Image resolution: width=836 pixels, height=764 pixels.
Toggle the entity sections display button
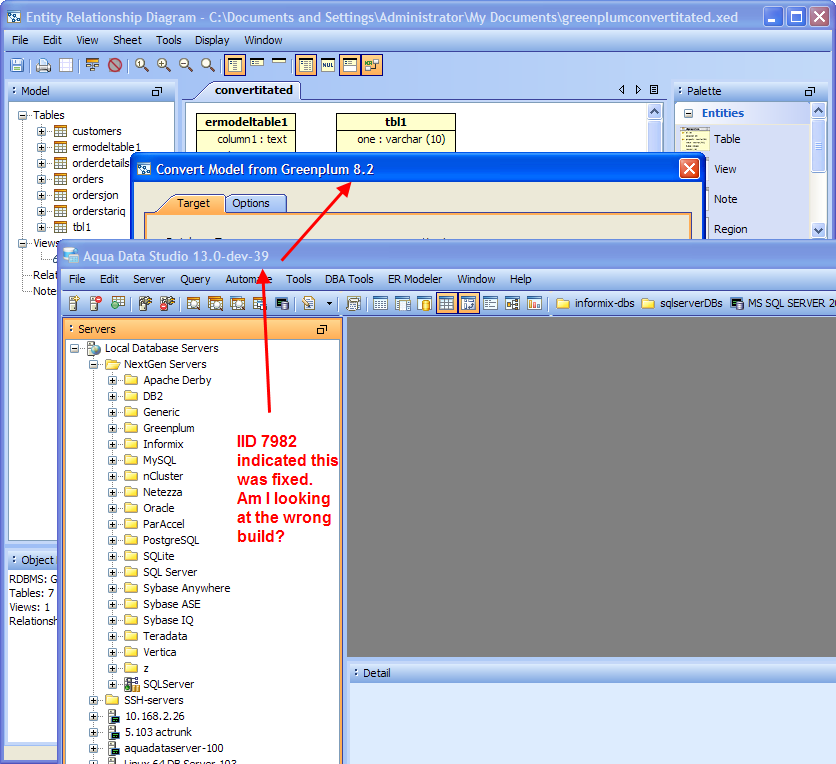click(350, 65)
